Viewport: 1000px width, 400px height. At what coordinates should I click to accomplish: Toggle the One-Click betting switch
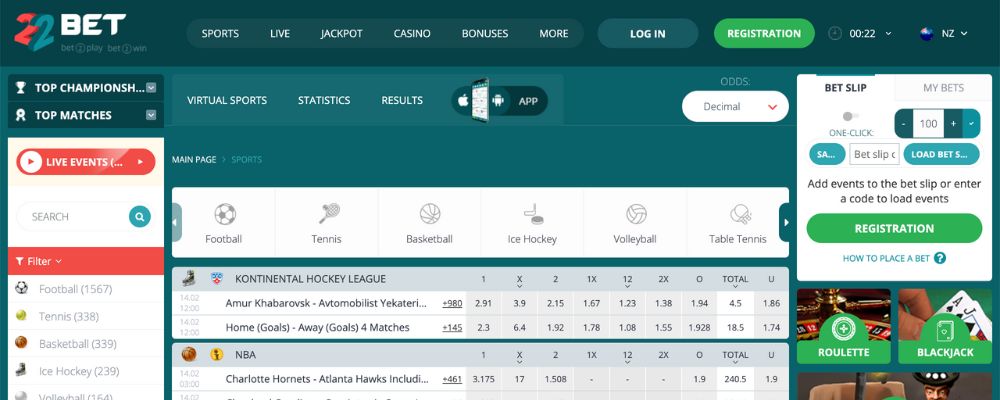(850, 116)
